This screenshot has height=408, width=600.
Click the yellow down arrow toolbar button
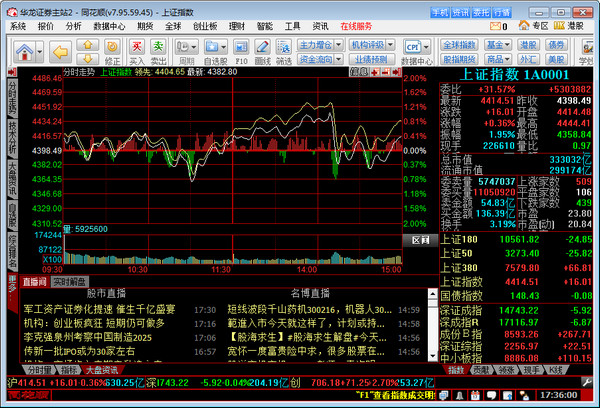88,59
